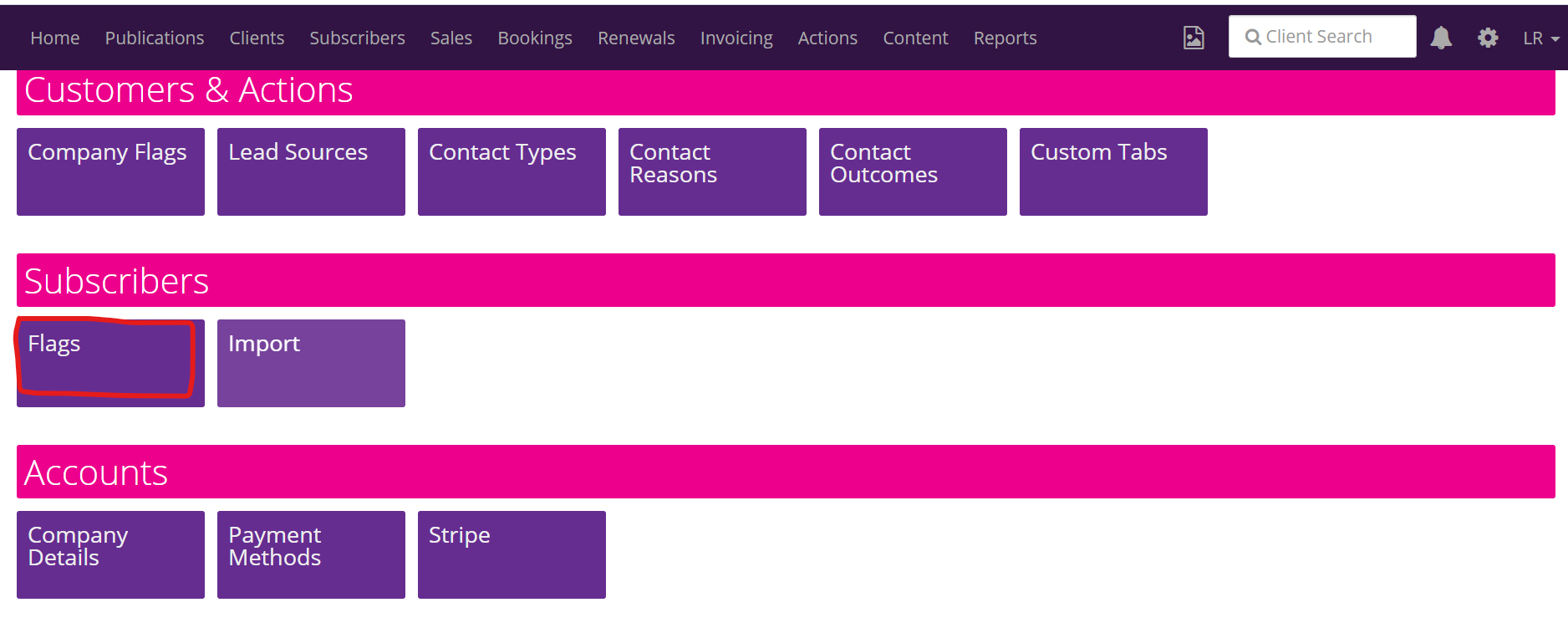
Task: Open the Payment Methods tile
Action: [x=311, y=554]
